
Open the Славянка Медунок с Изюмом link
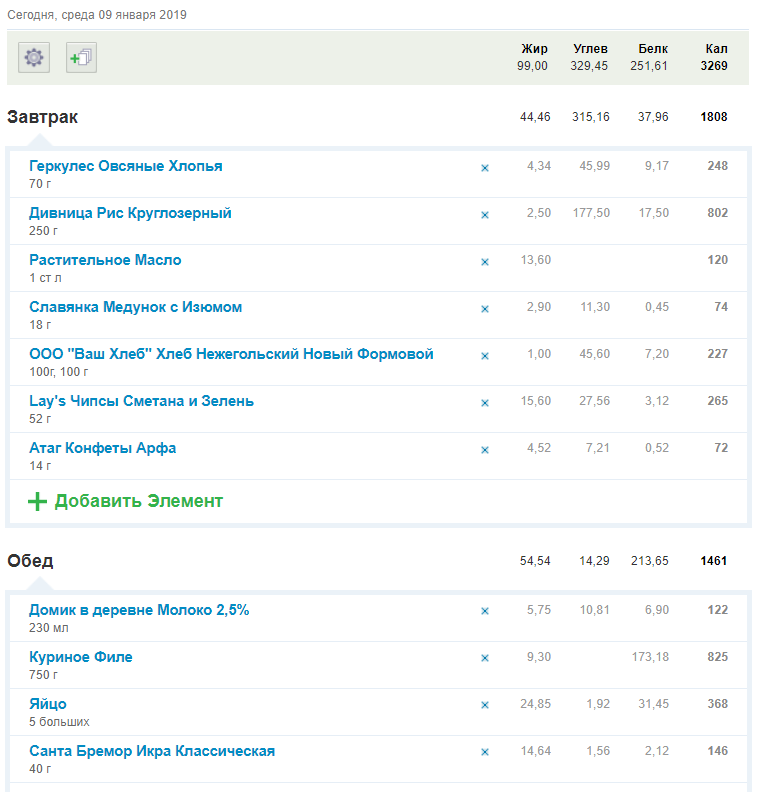pyautogui.click(x=135, y=307)
